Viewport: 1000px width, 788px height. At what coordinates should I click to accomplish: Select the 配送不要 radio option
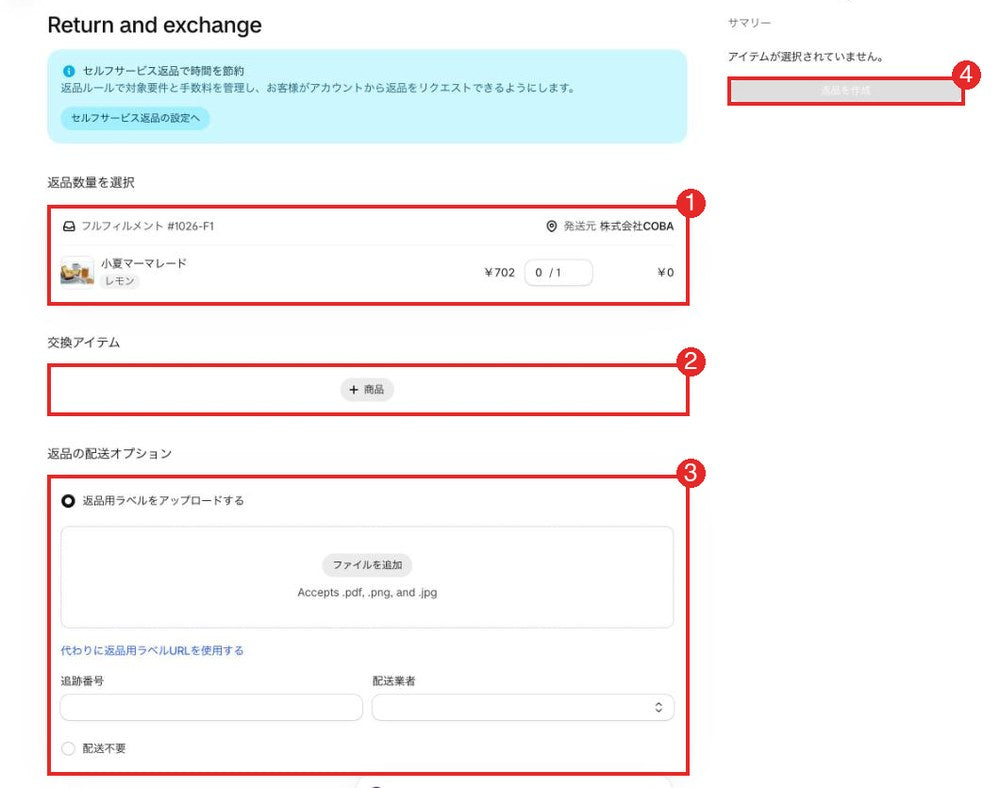point(68,748)
